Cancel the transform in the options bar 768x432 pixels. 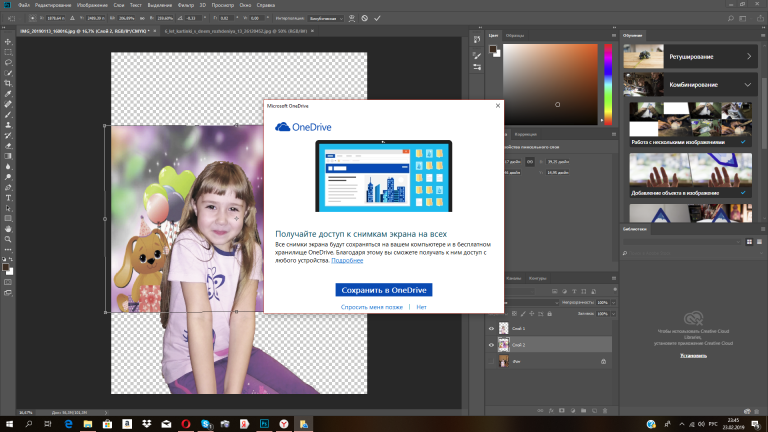[365, 18]
